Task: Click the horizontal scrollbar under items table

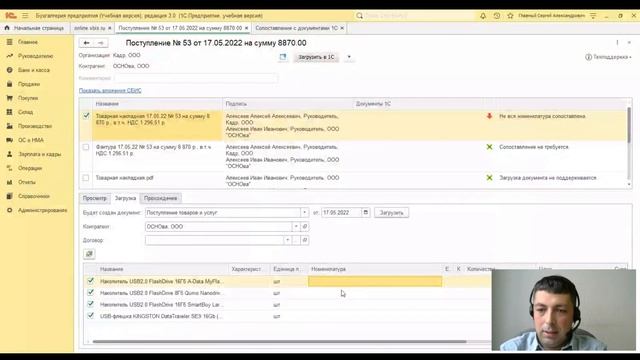Action: (x=280, y=342)
